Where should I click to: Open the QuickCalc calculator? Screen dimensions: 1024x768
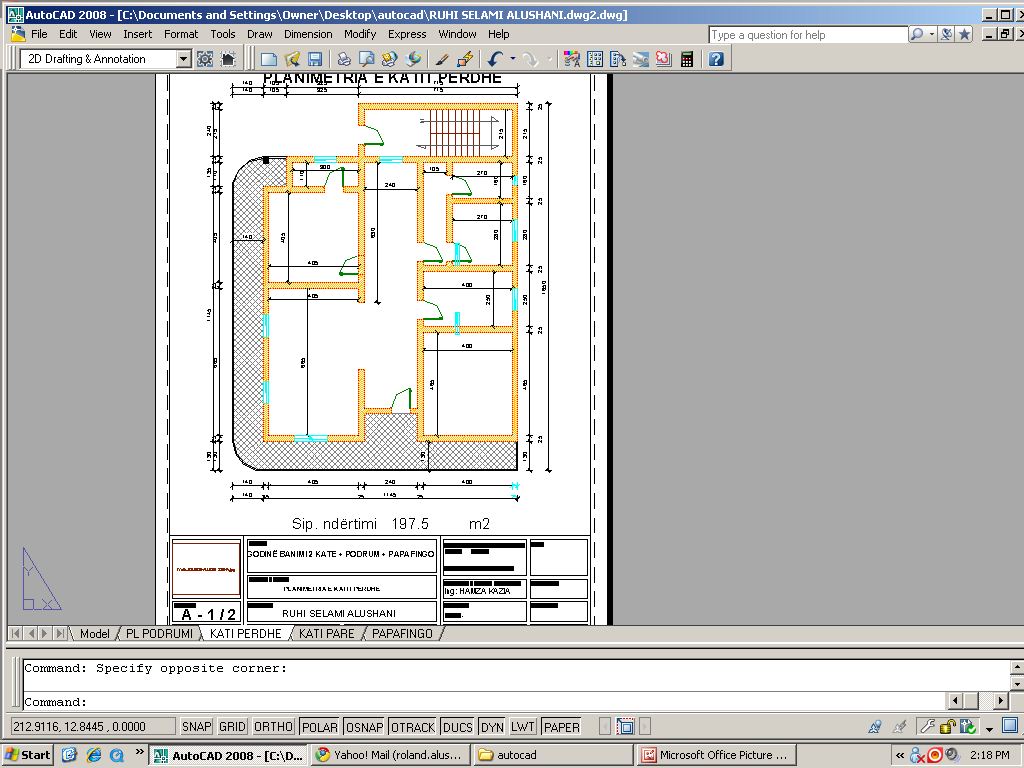pyautogui.click(x=687, y=59)
